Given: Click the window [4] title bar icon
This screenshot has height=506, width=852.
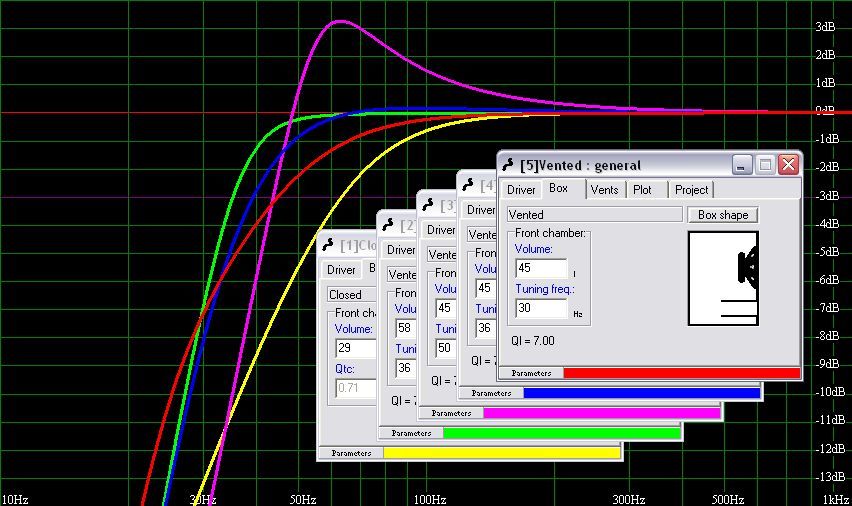Looking at the screenshot, I should 468,185.
